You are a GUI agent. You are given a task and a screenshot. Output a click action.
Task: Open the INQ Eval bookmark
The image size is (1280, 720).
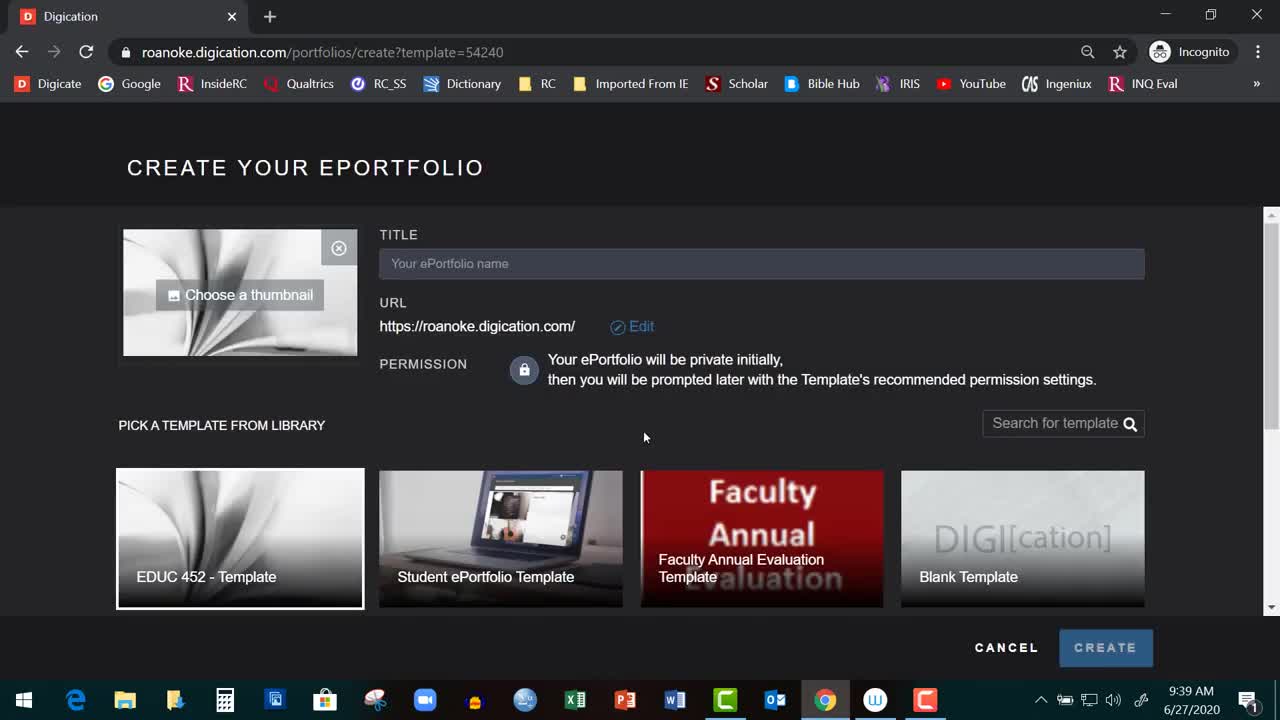(1143, 84)
